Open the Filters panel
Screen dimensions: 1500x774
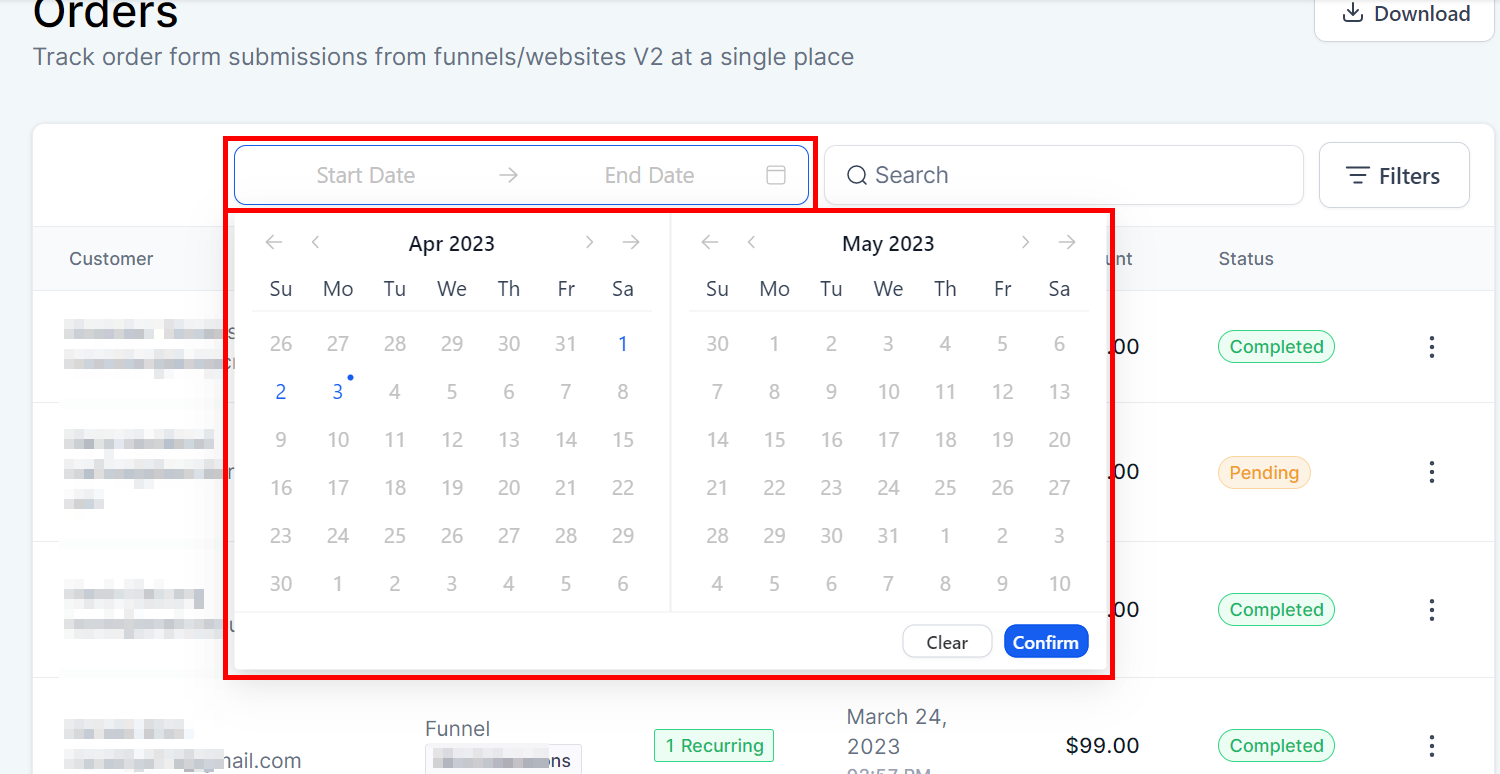tap(1394, 176)
